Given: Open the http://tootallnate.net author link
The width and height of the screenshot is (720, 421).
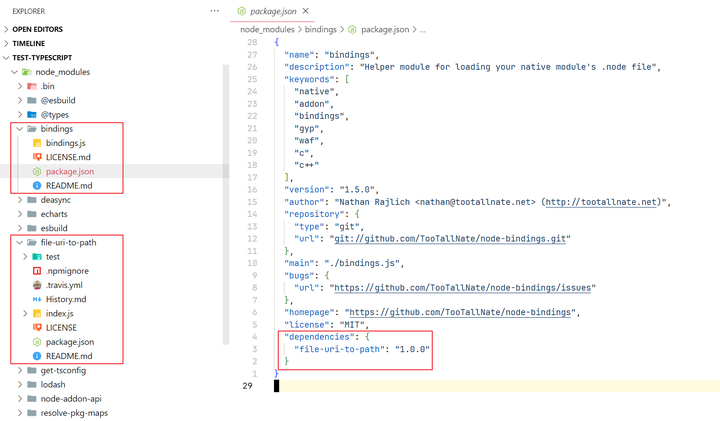Looking at the screenshot, I should [x=601, y=202].
